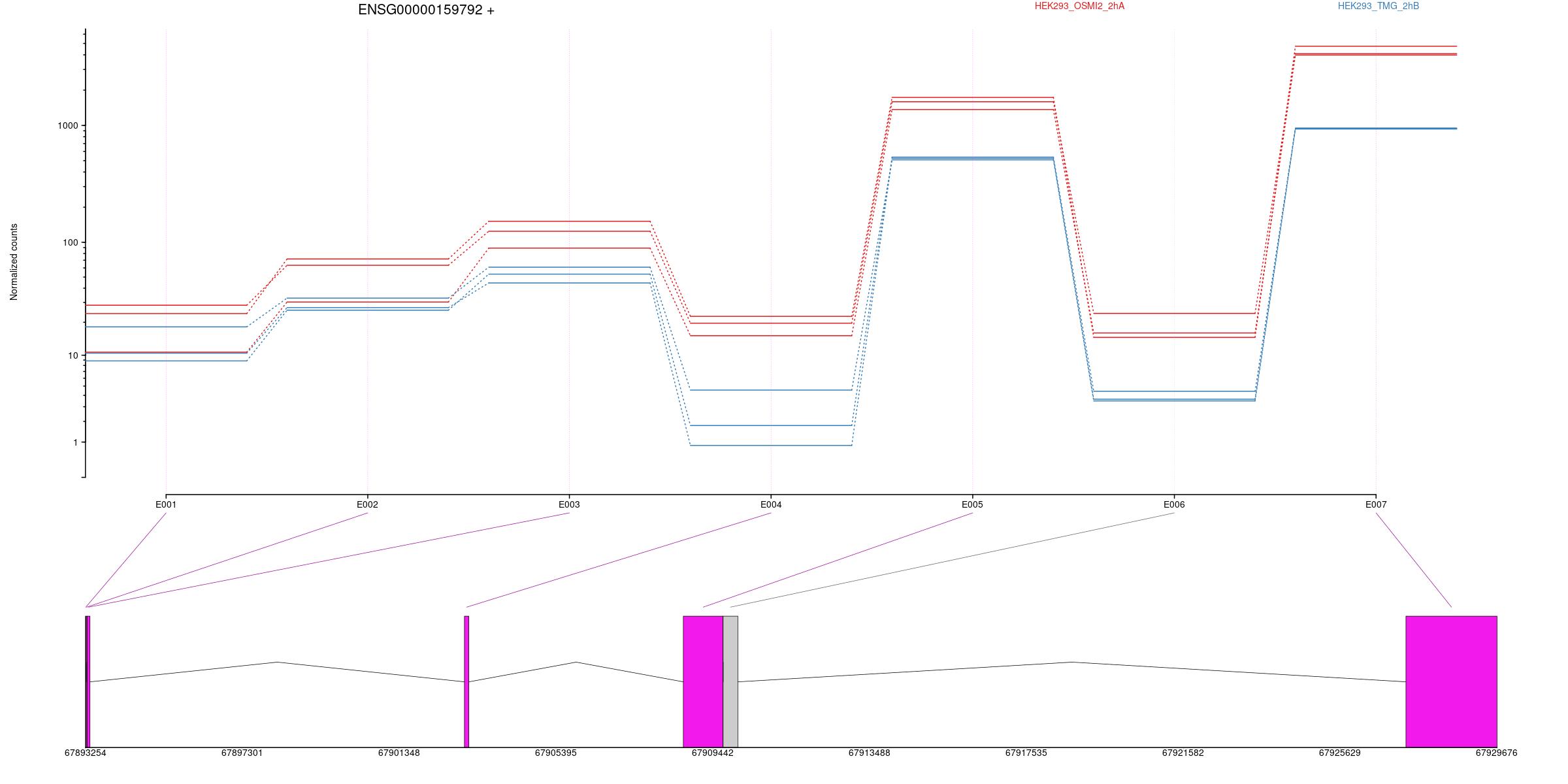
Task: Click the top red line at E003
Action: point(569,221)
